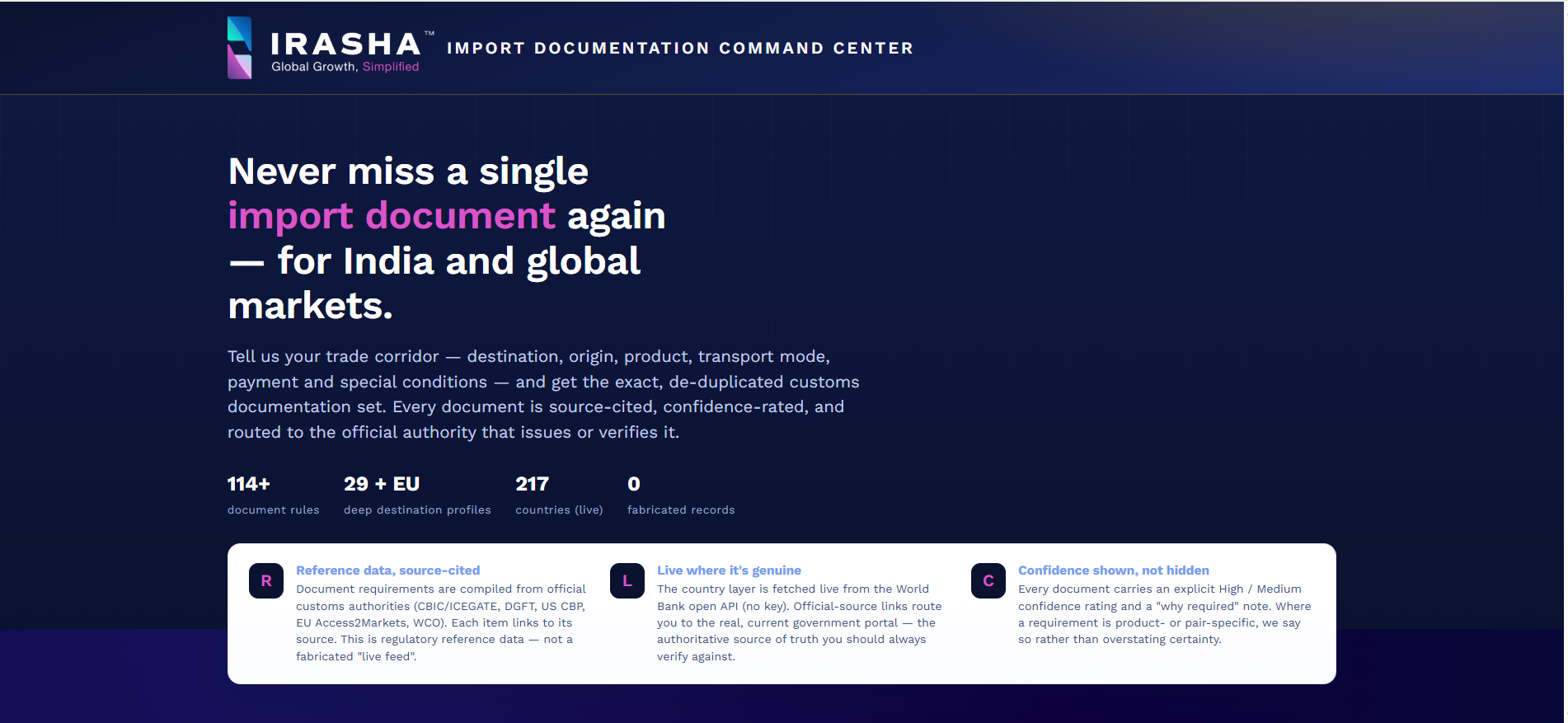Click the 'fabricated records' label
This screenshot has height=723, width=1568.
click(x=681, y=510)
